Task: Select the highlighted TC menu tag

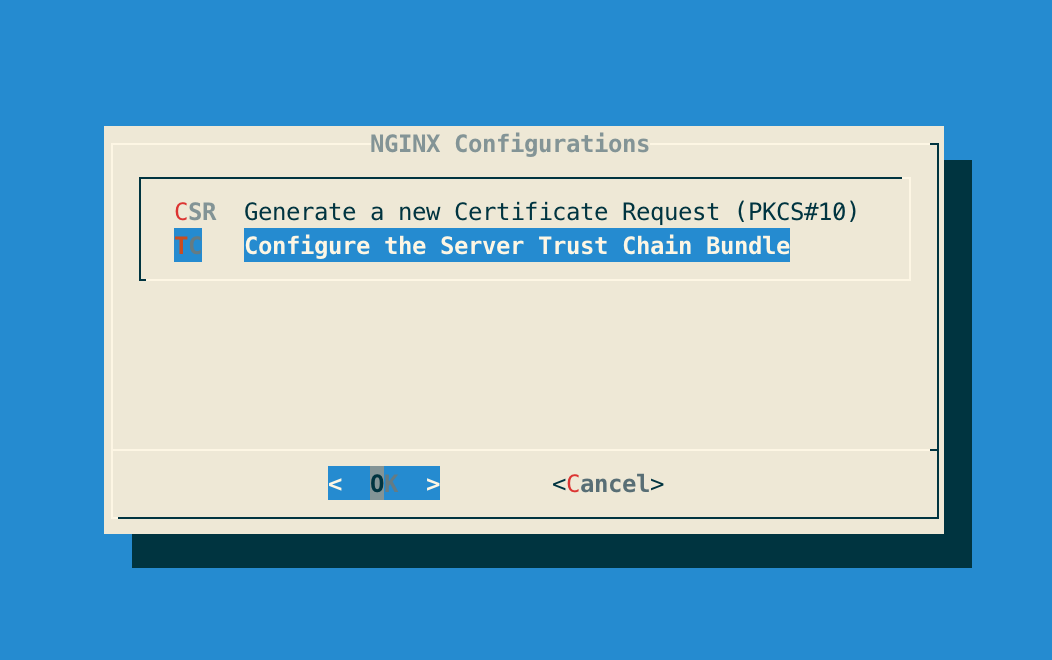Action: point(188,246)
